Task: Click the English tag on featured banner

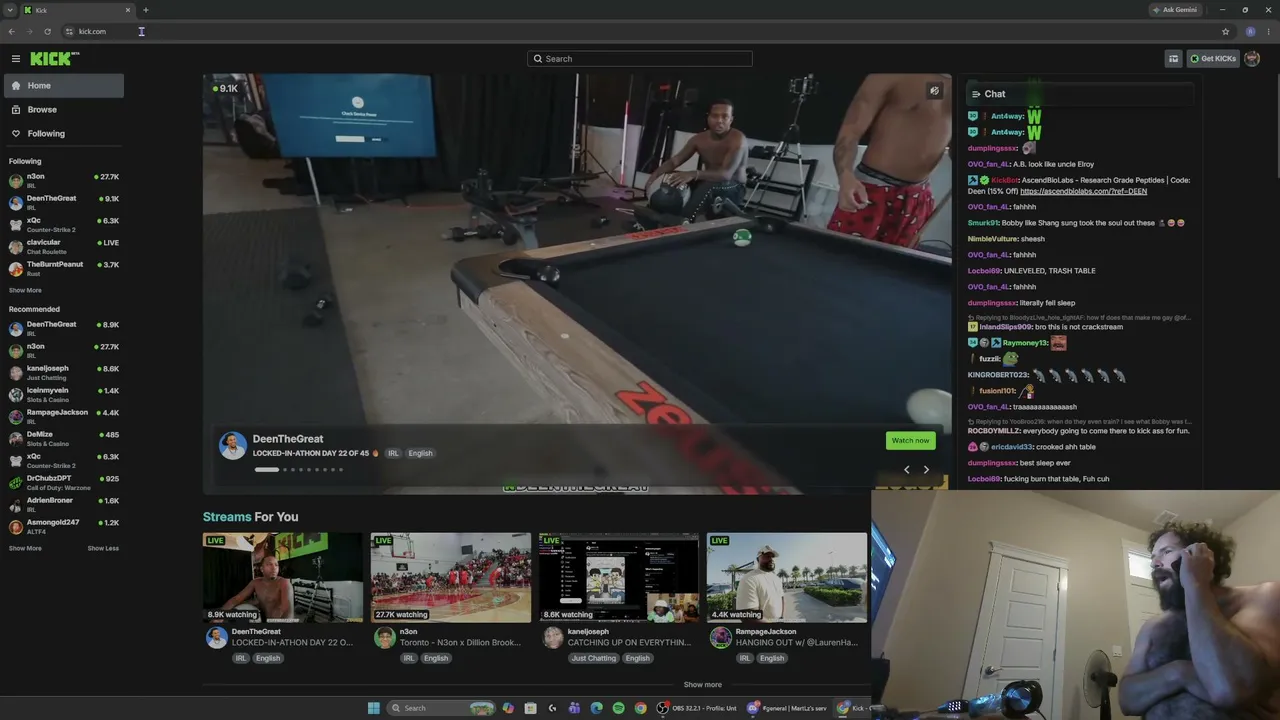Action: (x=420, y=453)
